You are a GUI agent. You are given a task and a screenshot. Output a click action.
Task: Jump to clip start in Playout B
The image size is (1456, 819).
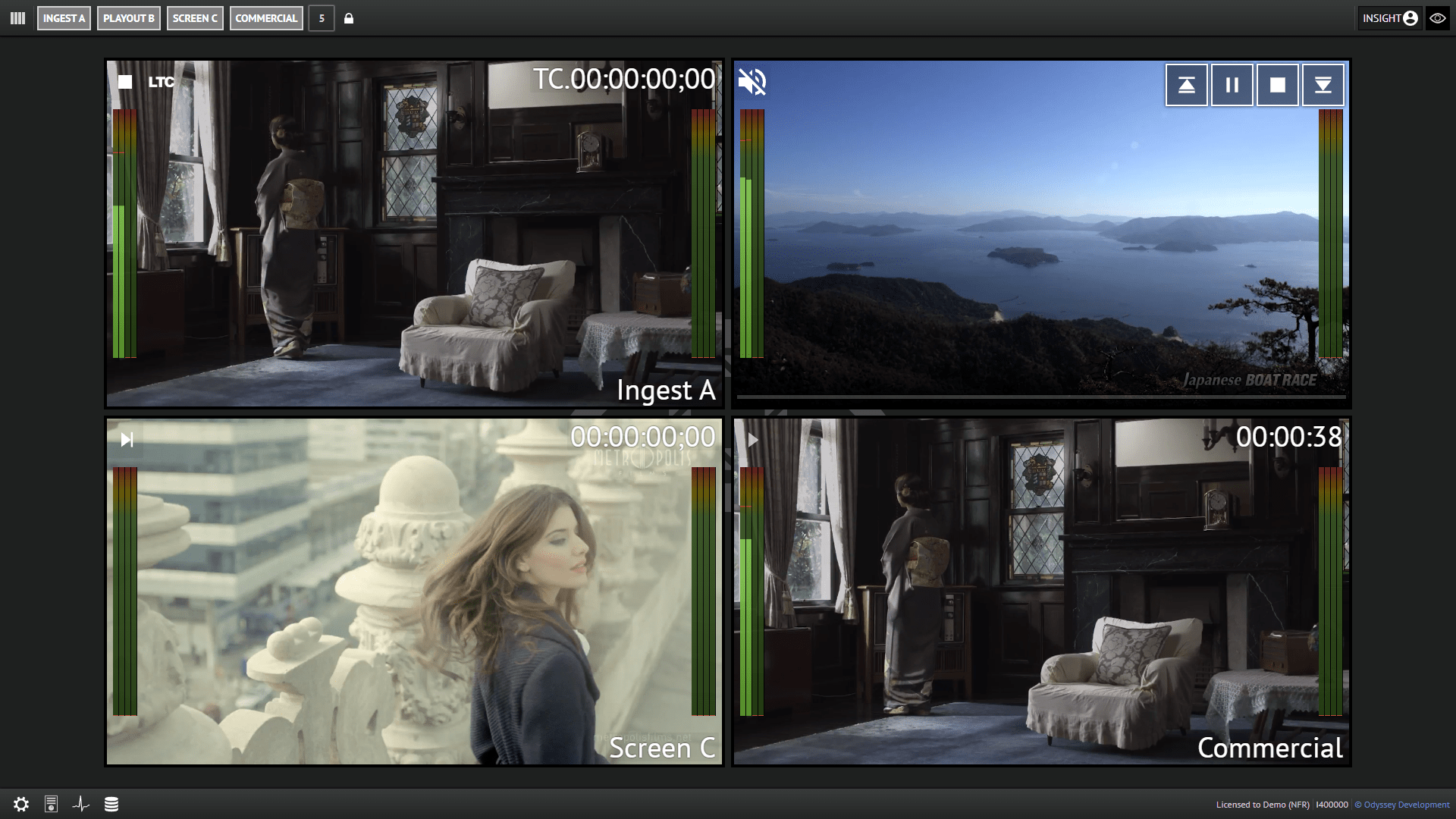[1186, 85]
